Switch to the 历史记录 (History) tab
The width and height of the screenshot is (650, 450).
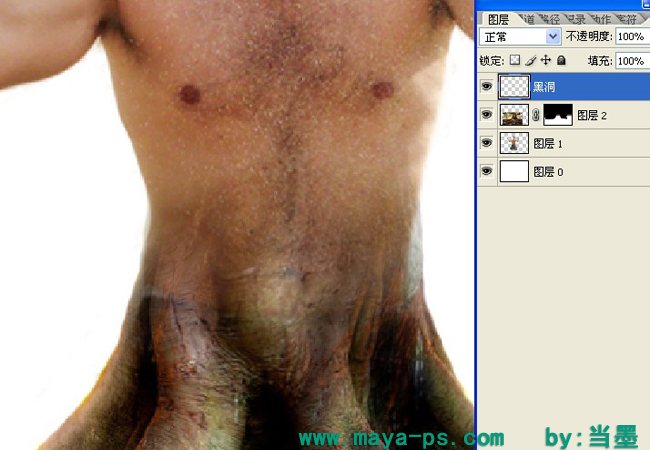576,19
